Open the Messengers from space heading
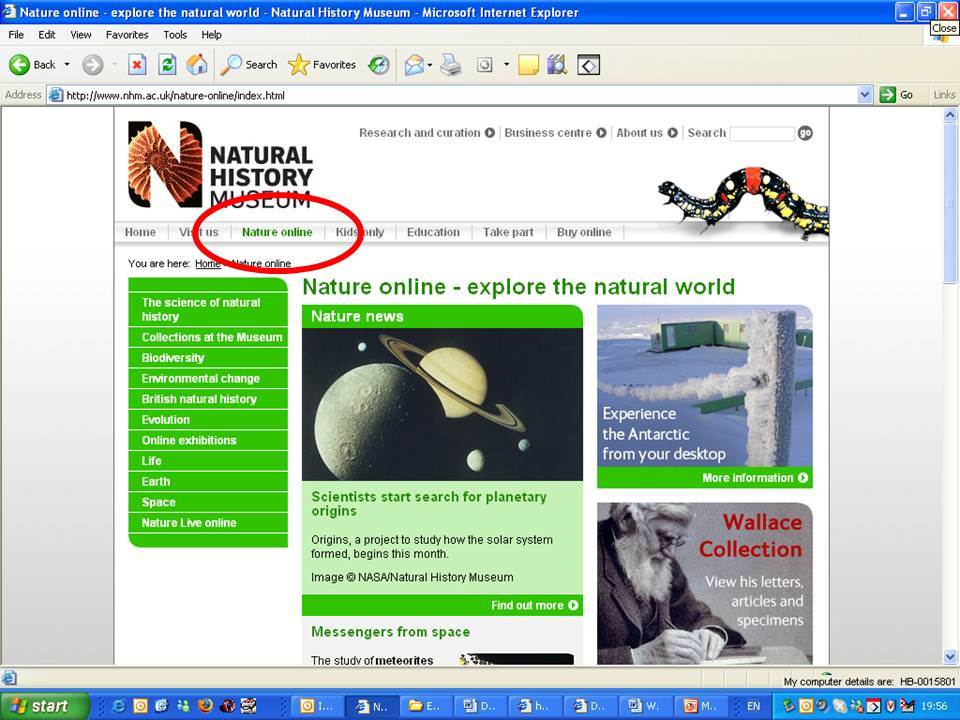Image resolution: width=960 pixels, height=720 pixels. (391, 632)
